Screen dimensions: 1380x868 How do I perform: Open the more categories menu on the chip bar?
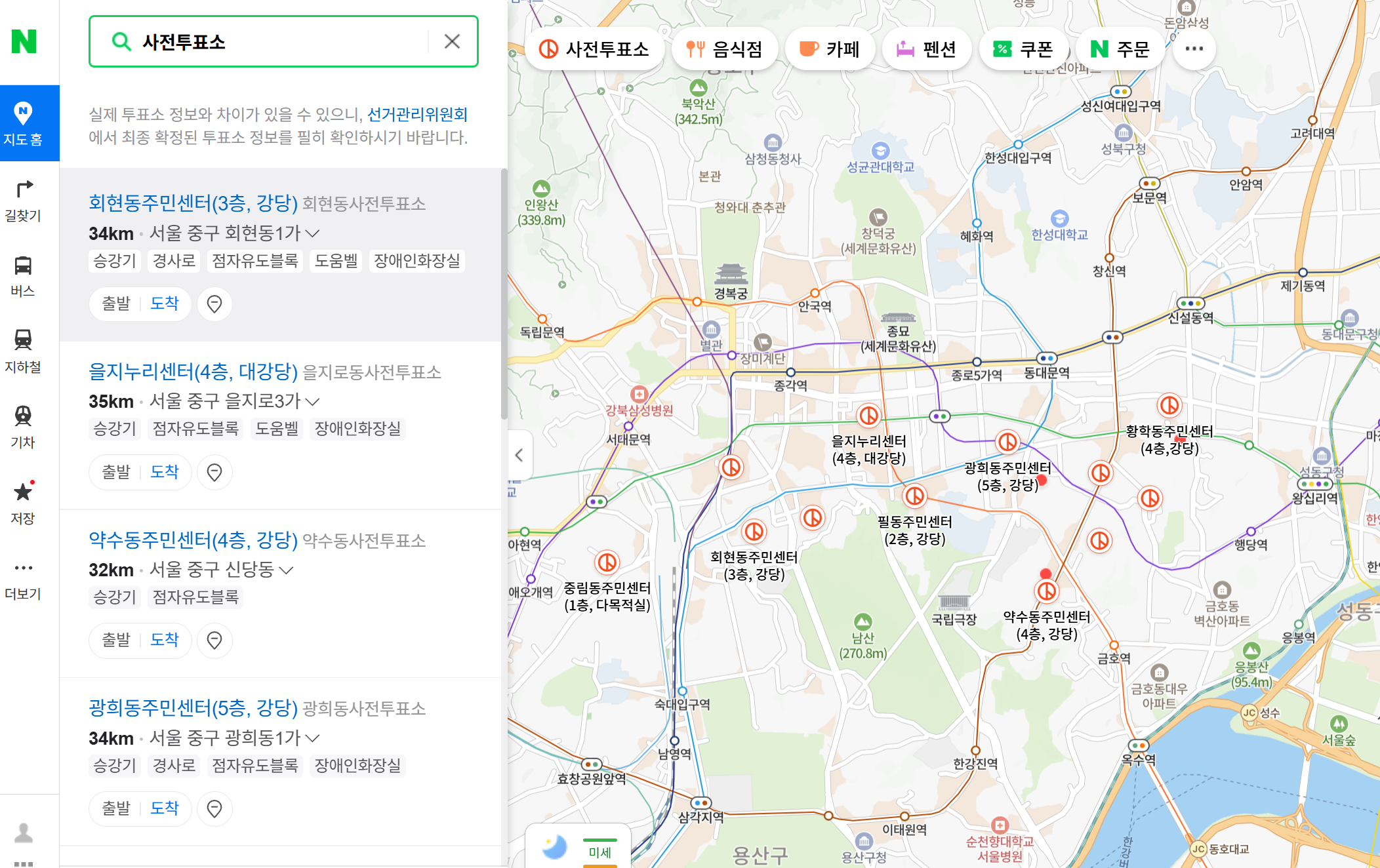tap(1194, 49)
